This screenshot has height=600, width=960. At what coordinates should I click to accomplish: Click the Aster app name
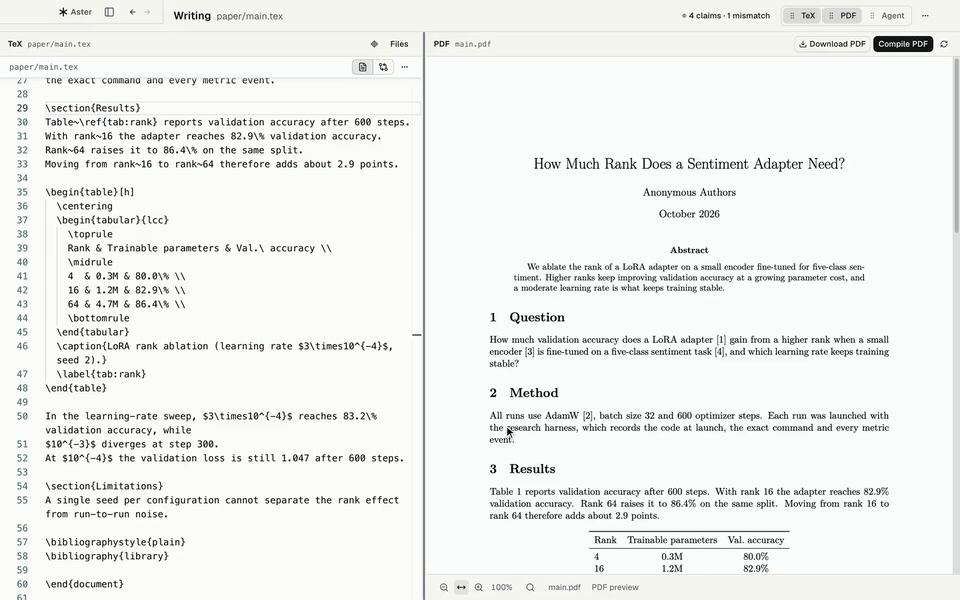(81, 12)
